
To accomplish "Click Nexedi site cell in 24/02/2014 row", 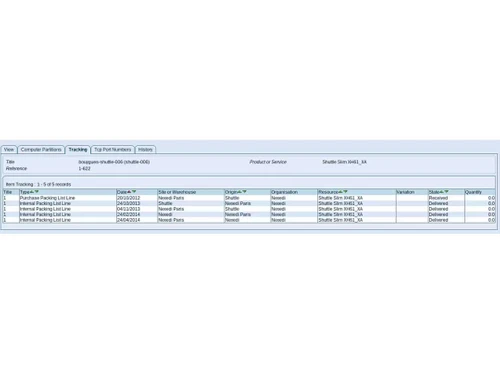I will [165, 214].
